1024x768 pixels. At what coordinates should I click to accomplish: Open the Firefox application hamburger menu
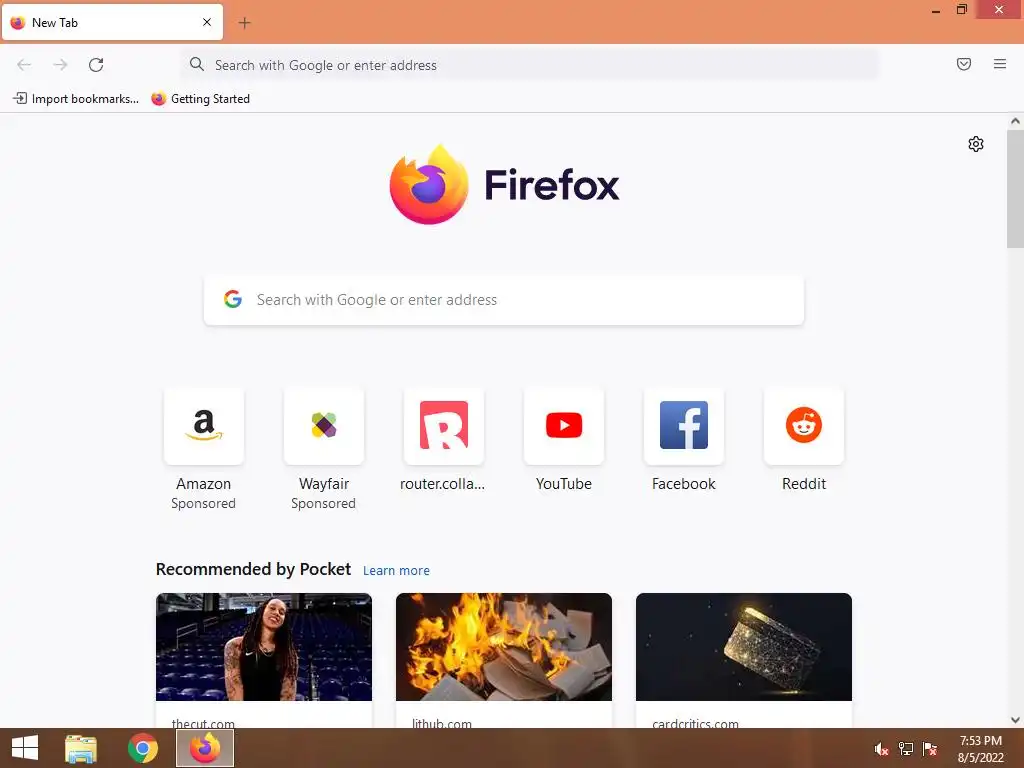[1000, 64]
